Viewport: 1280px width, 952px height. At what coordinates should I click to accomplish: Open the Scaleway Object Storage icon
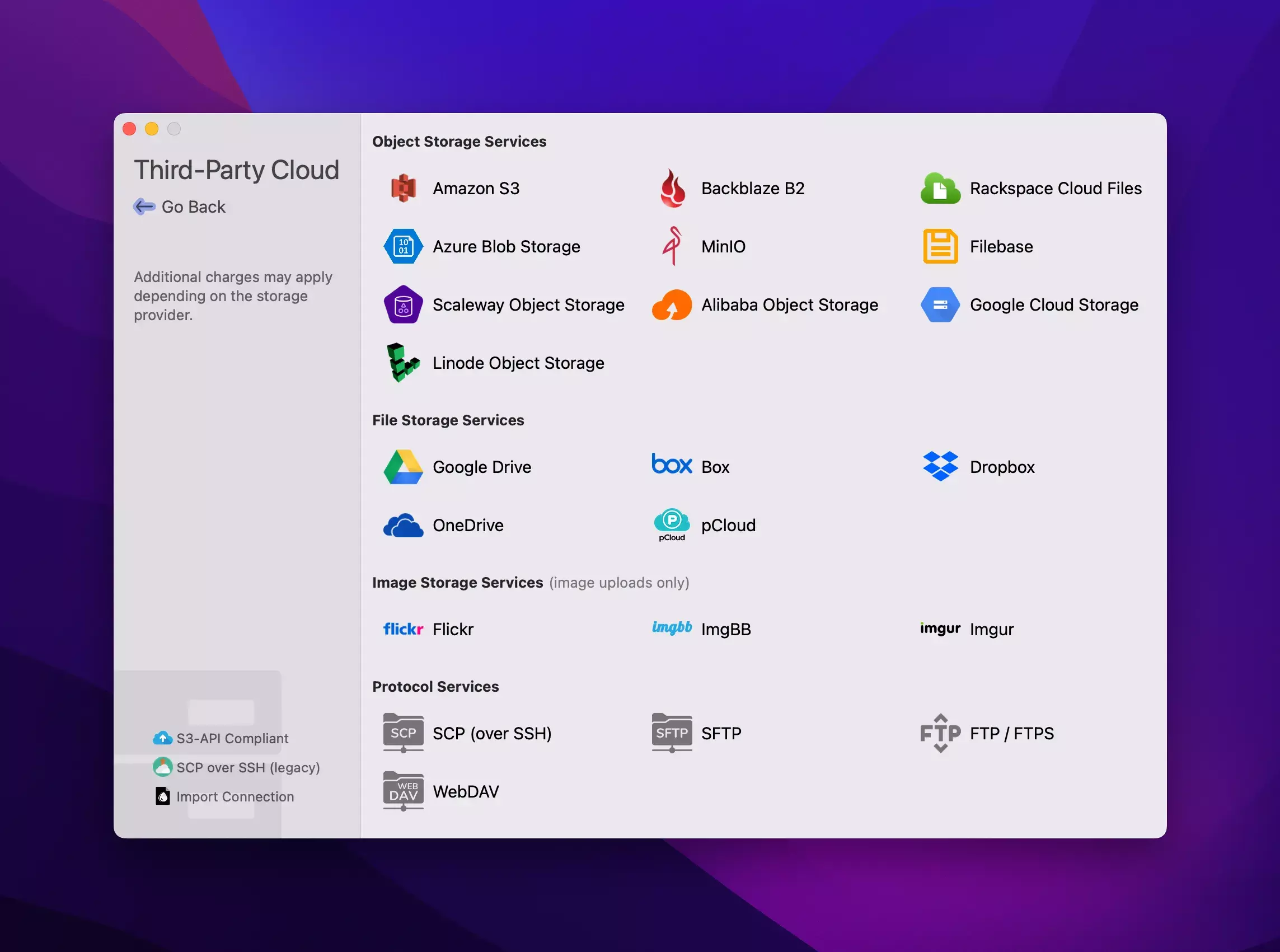(x=404, y=305)
